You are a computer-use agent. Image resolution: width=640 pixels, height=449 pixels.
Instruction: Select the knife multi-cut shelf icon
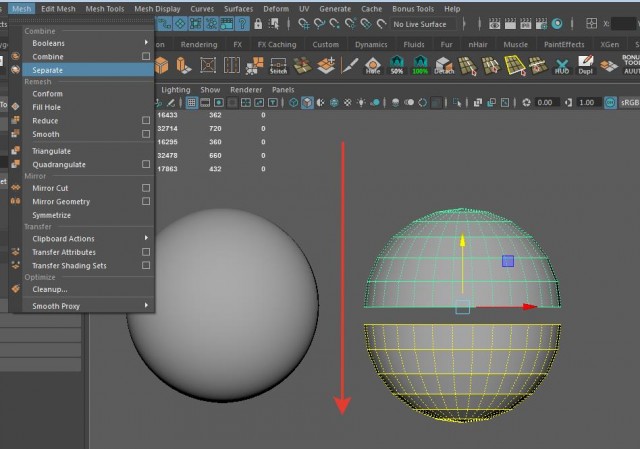349,65
